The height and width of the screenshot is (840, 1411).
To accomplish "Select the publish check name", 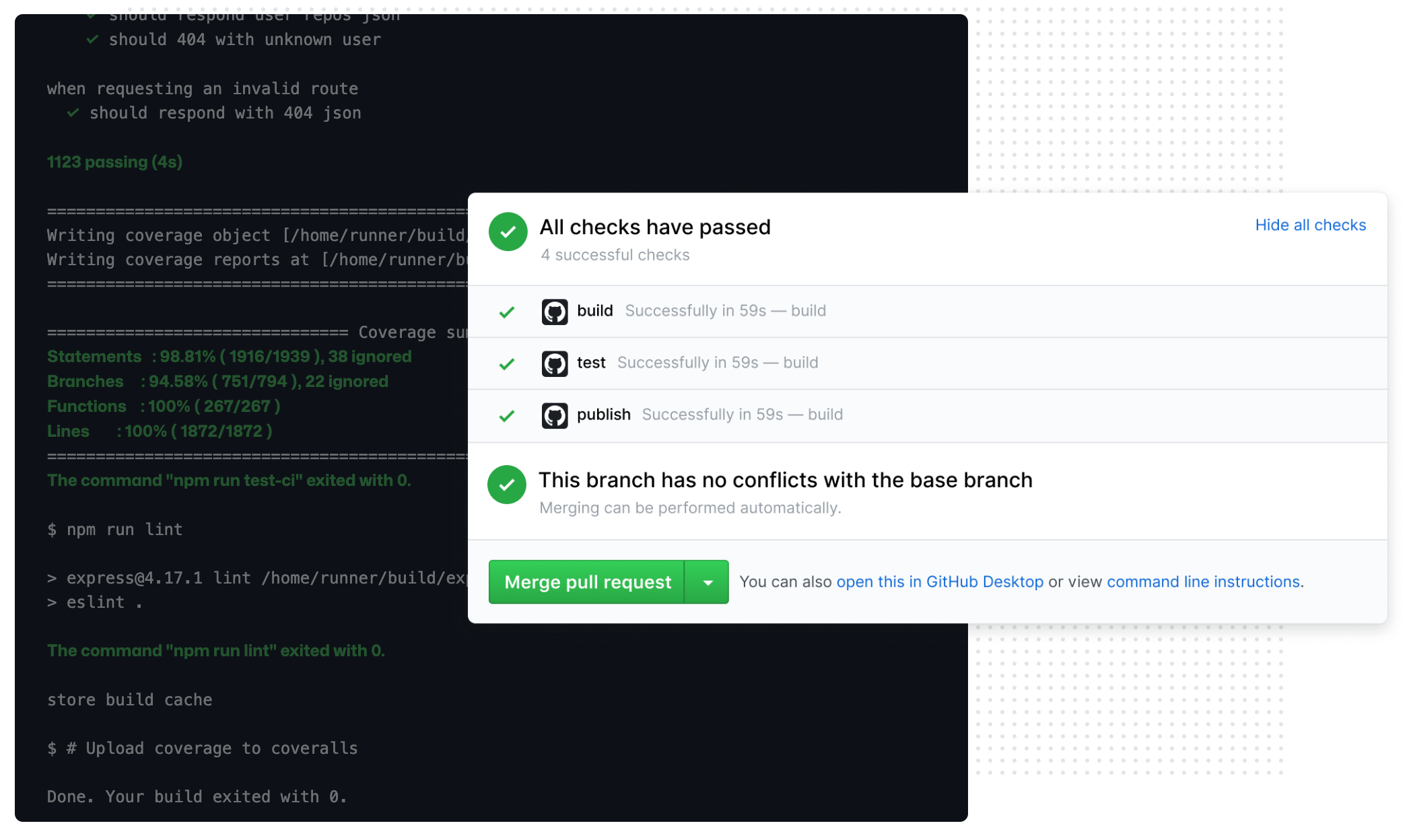I will (604, 415).
